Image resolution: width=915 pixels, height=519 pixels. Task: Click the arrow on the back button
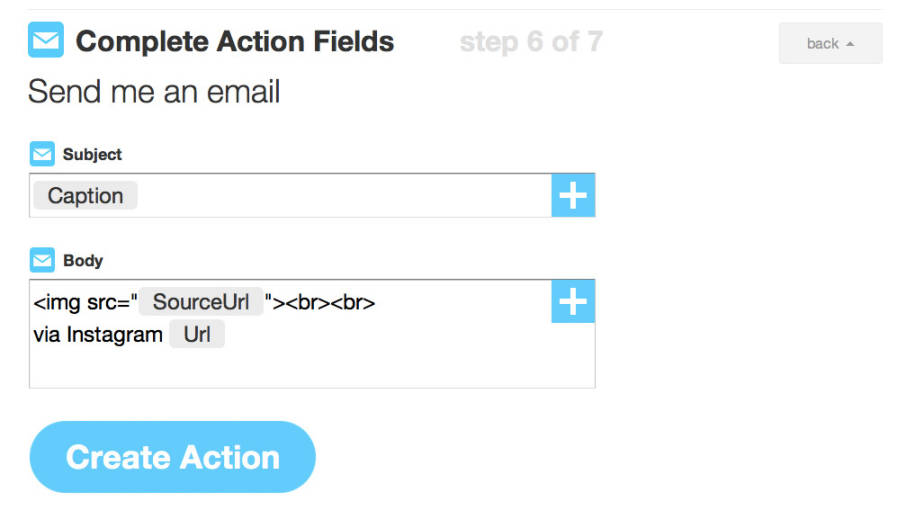(x=850, y=44)
